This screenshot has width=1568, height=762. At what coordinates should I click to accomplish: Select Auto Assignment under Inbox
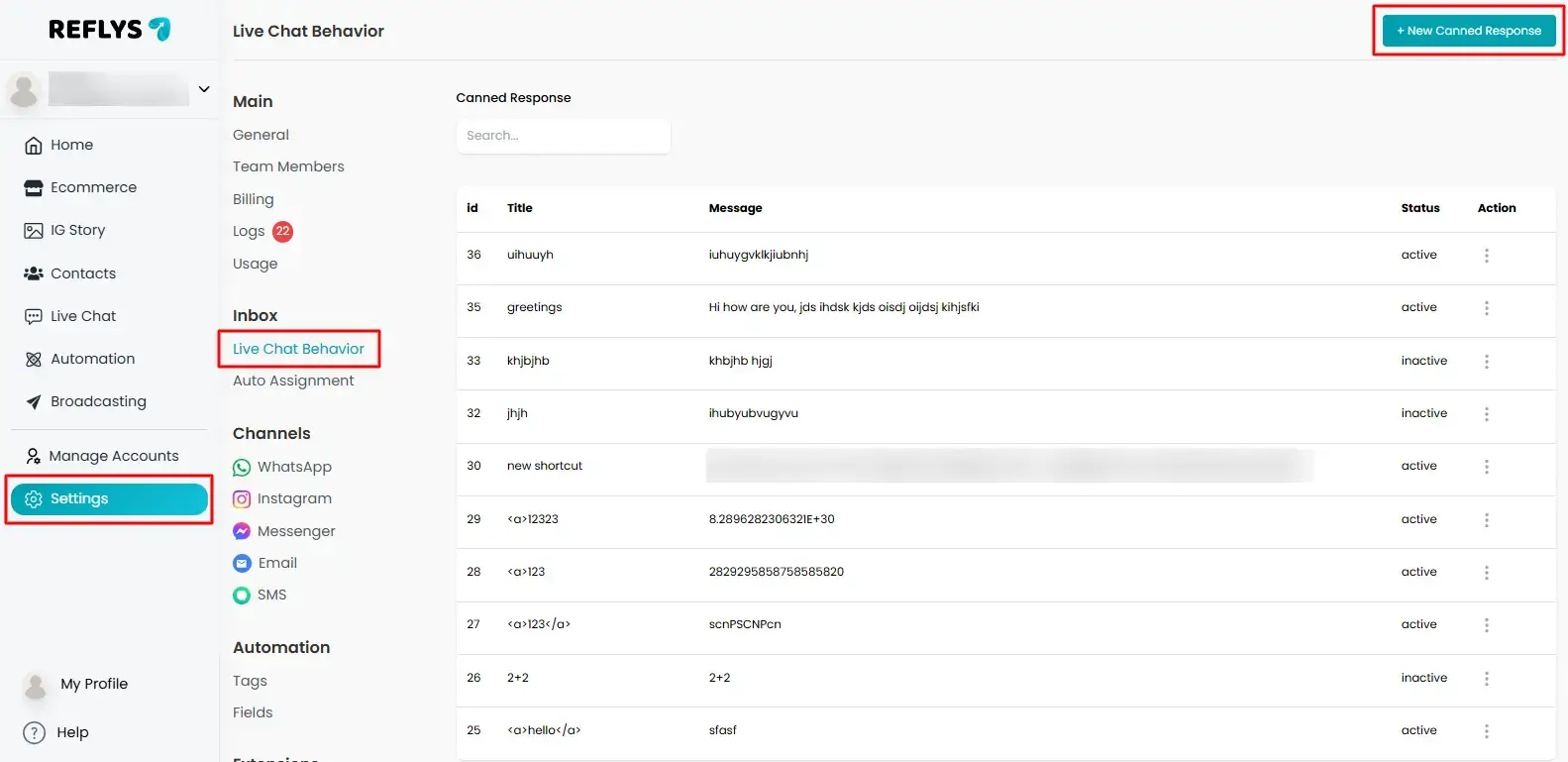293,381
